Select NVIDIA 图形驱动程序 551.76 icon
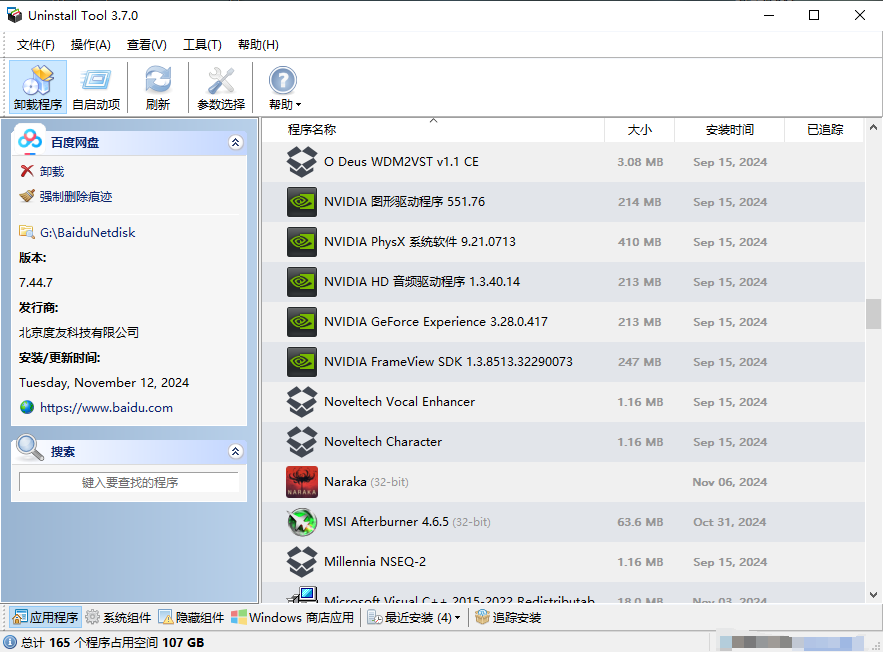This screenshot has width=883, height=652. pyautogui.click(x=302, y=202)
